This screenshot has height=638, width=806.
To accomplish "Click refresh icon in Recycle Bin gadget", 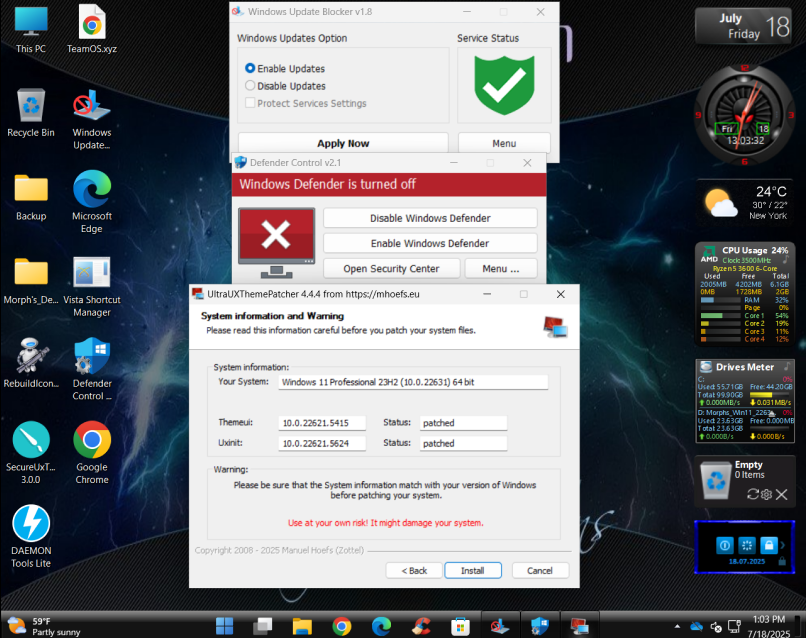I will click(753, 494).
